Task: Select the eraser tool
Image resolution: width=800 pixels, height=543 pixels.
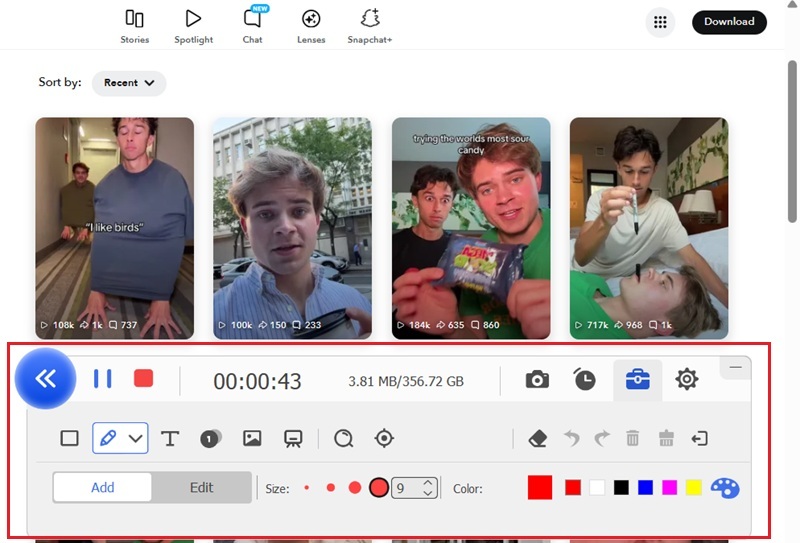Action: click(x=538, y=438)
